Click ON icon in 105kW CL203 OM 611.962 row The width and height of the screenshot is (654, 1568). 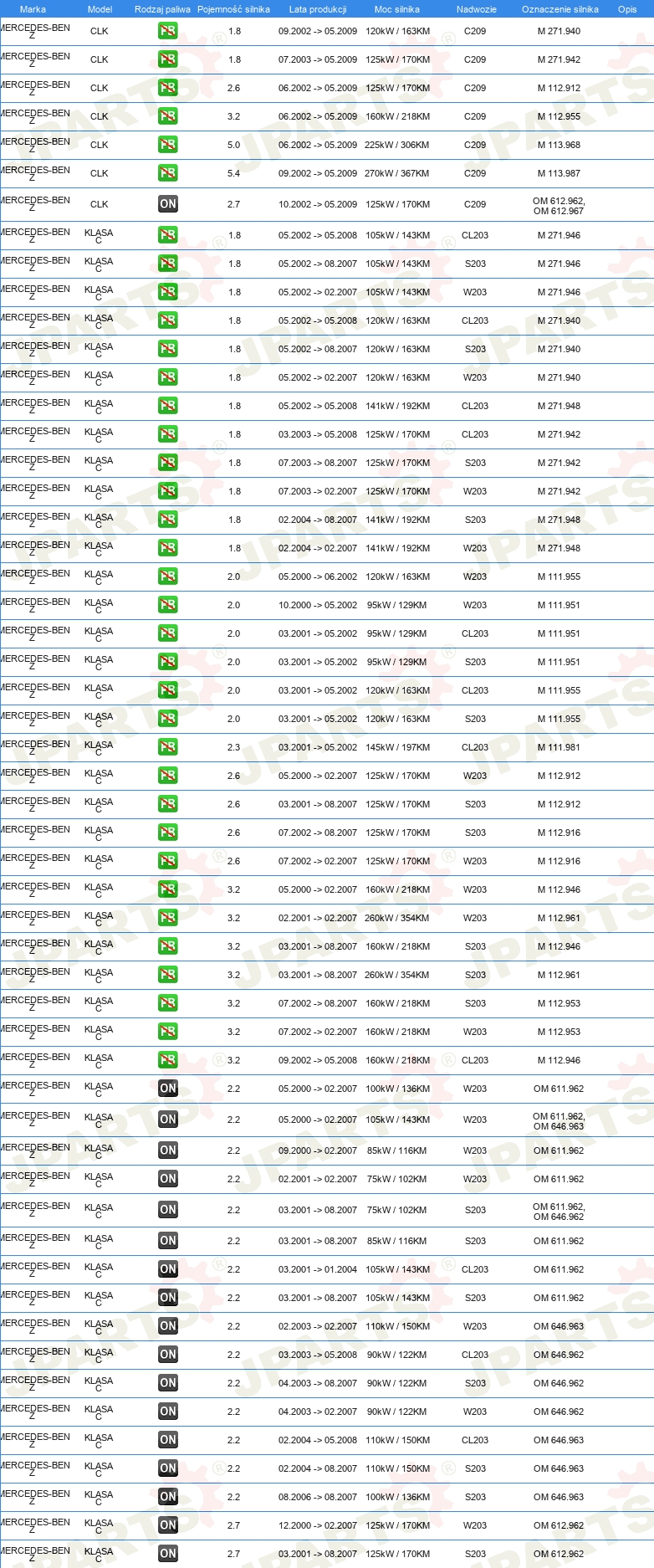167,1269
